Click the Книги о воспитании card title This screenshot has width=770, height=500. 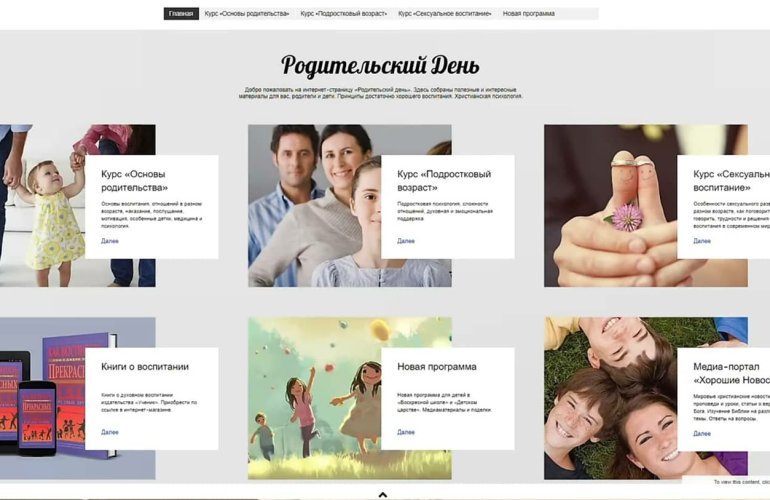[x=145, y=367]
